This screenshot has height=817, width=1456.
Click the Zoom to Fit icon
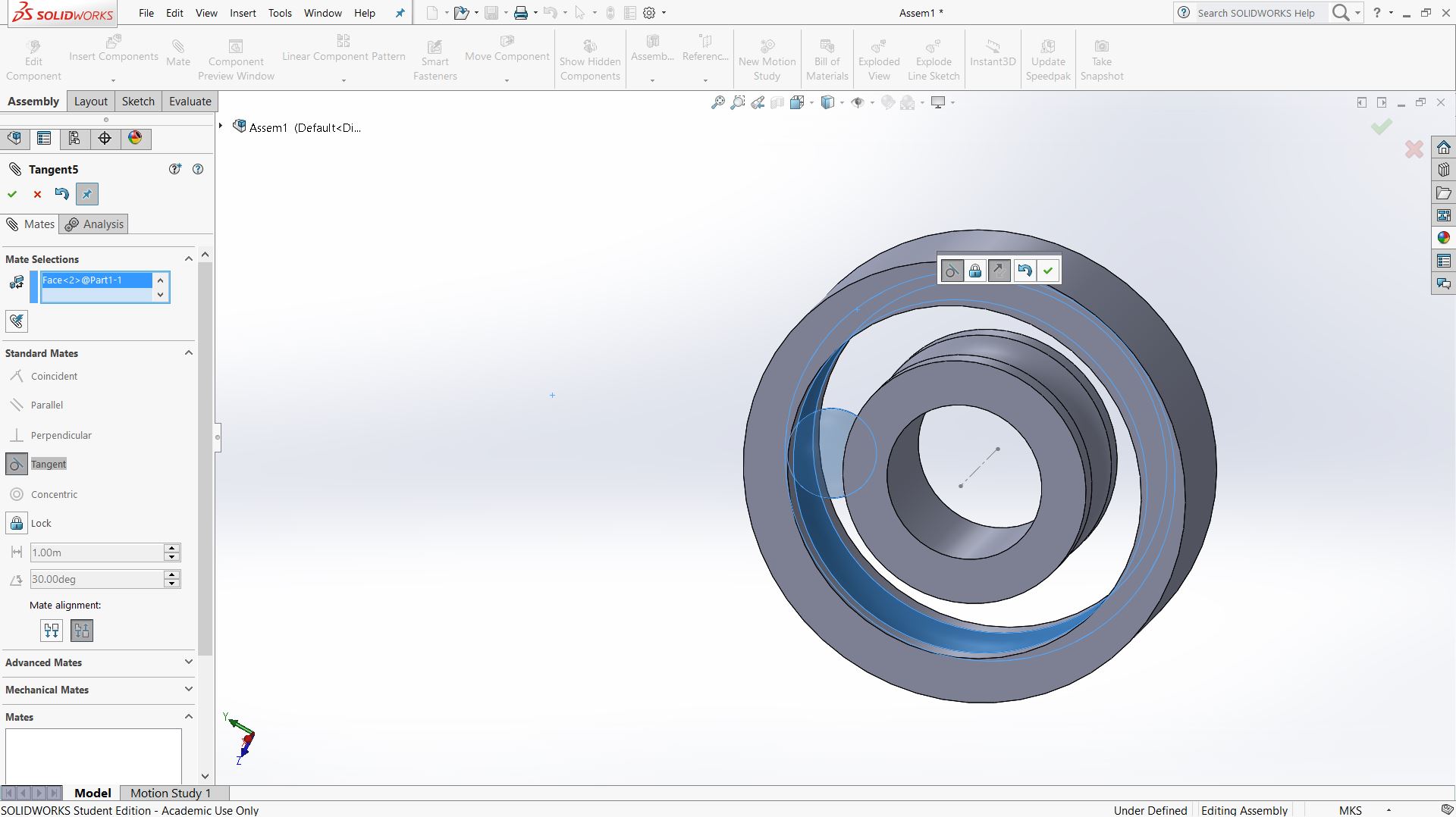tap(717, 102)
